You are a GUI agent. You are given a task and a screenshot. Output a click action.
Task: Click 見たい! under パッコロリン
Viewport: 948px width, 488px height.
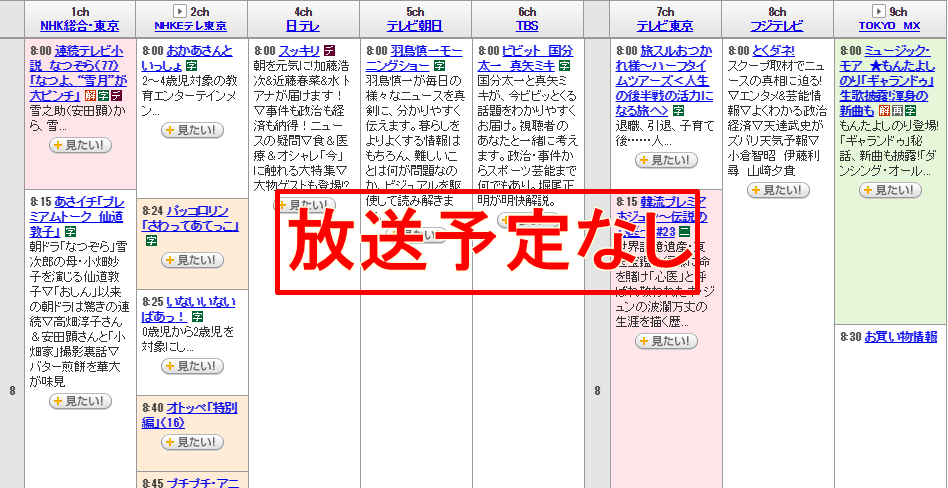pos(192,260)
